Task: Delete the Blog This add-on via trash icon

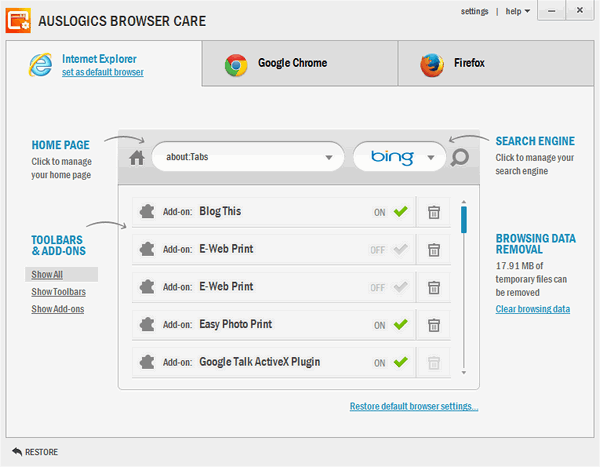Action: 434,212
